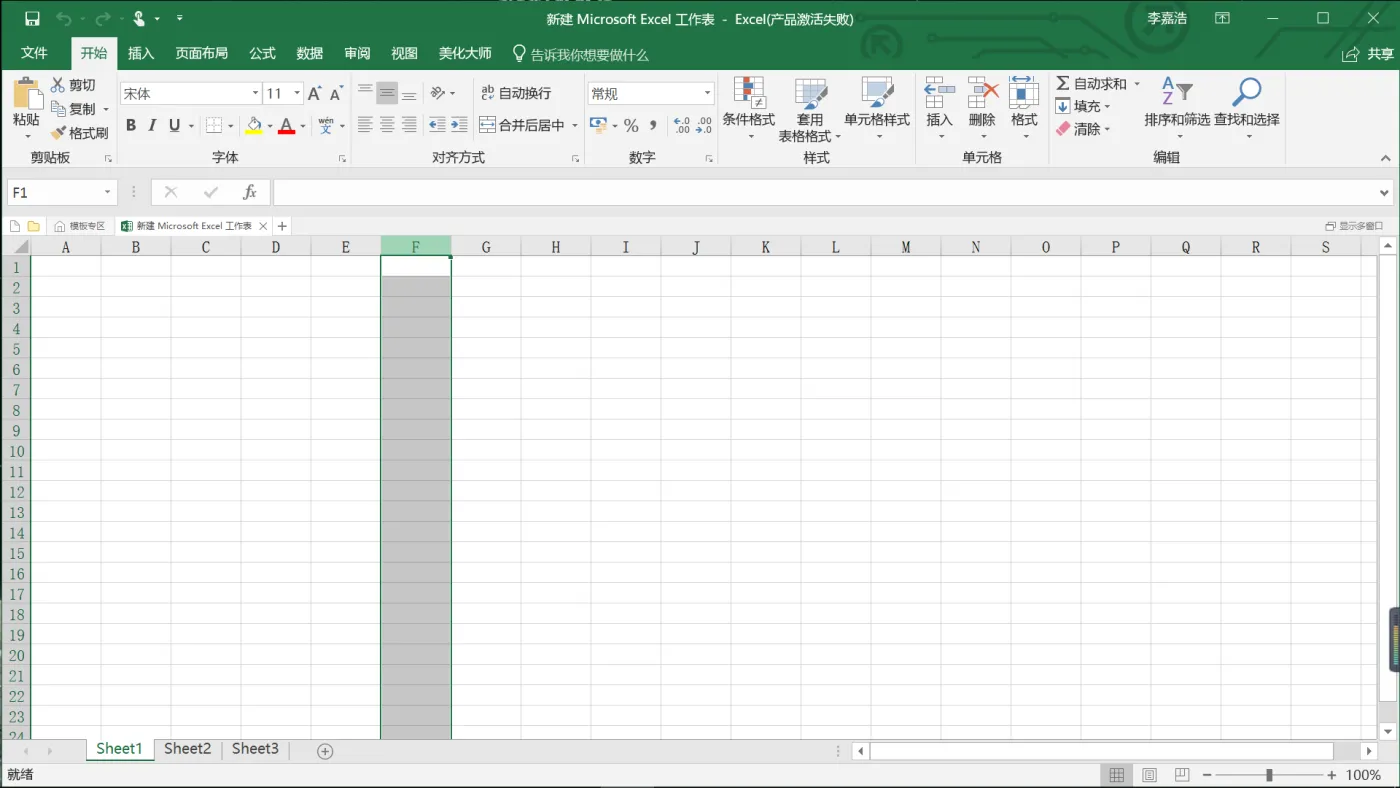The image size is (1400, 788).
Task: Open Cell Styles (单元格样式)
Action: point(877,108)
